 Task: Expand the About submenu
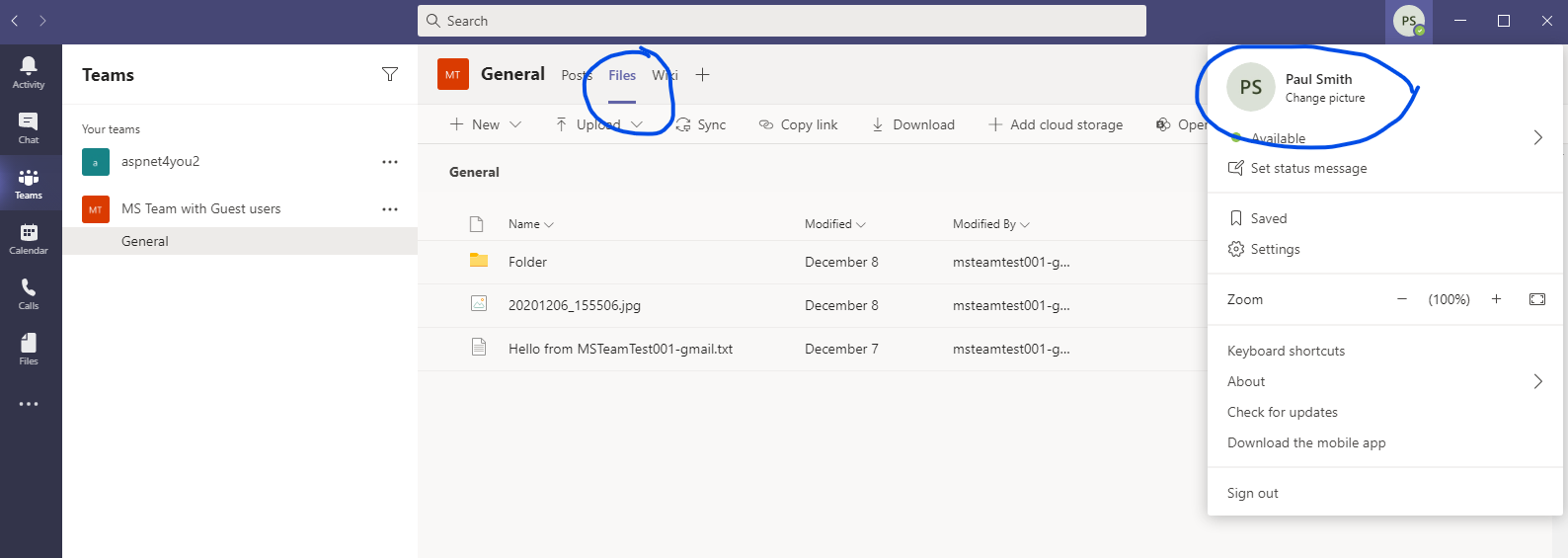(x=1537, y=381)
